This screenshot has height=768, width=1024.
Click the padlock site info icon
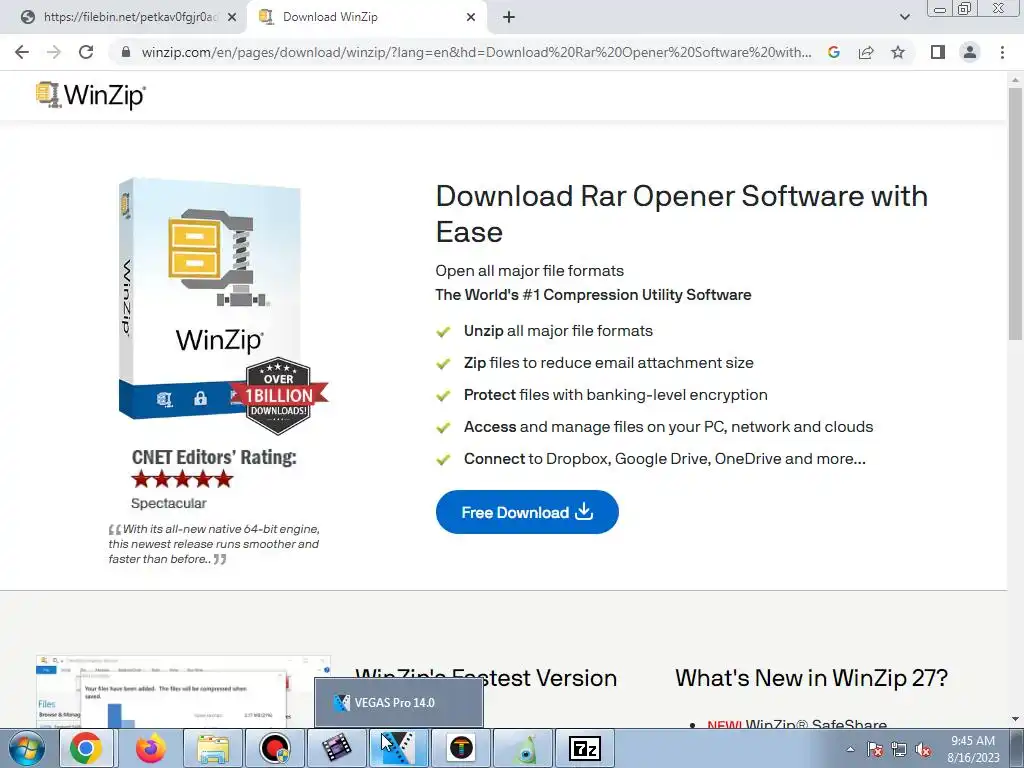click(x=125, y=52)
